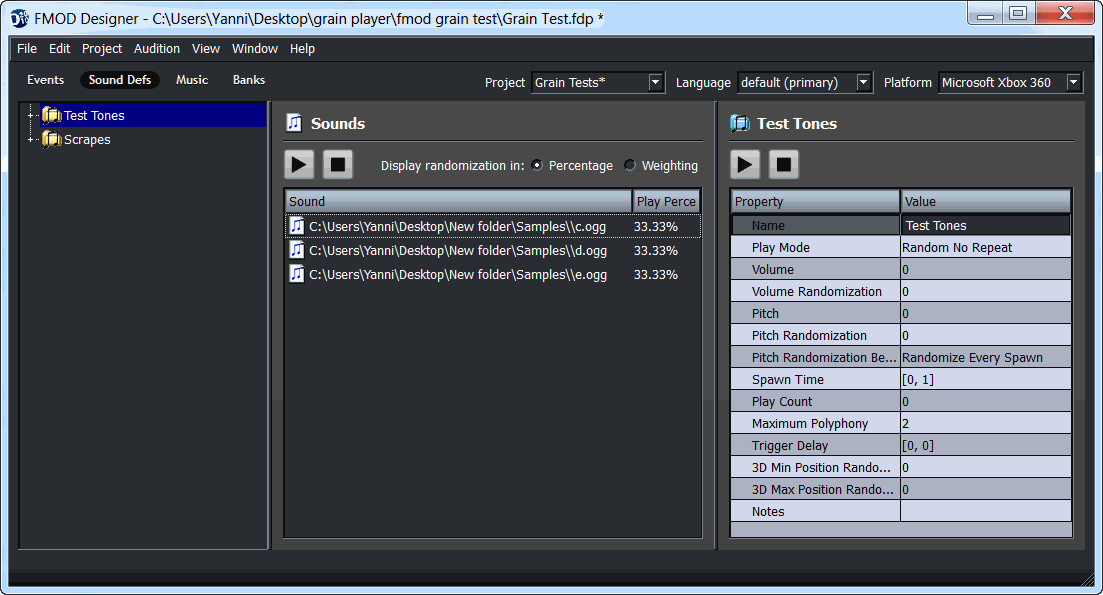The image size is (1103, 595).
Task: Stop the Test Tones sound definition
Action: click(x=784, y=165)
